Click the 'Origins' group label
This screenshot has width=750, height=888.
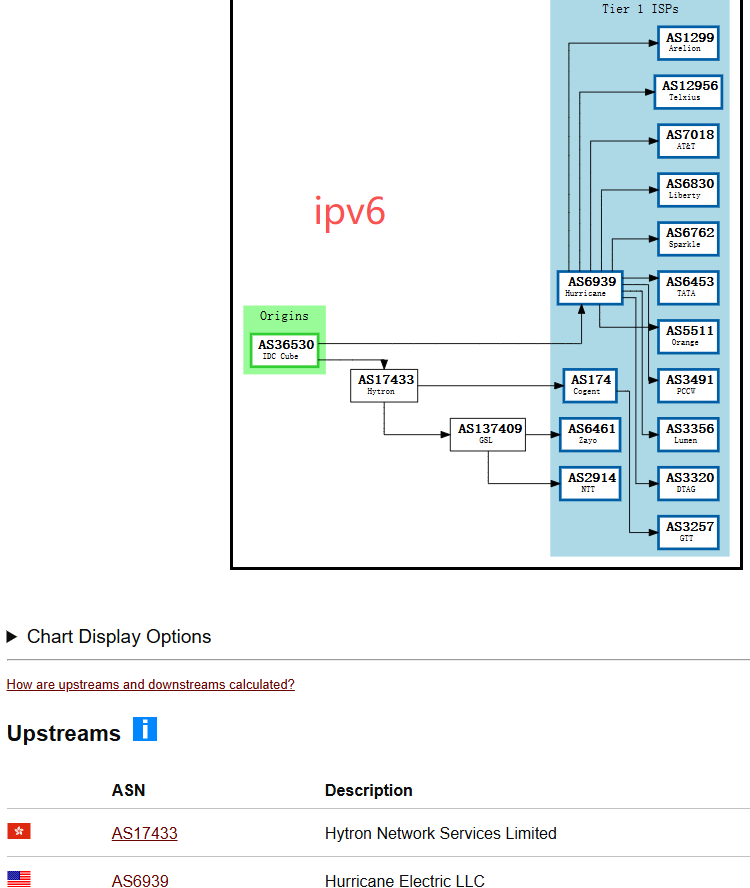click(284, 316)
